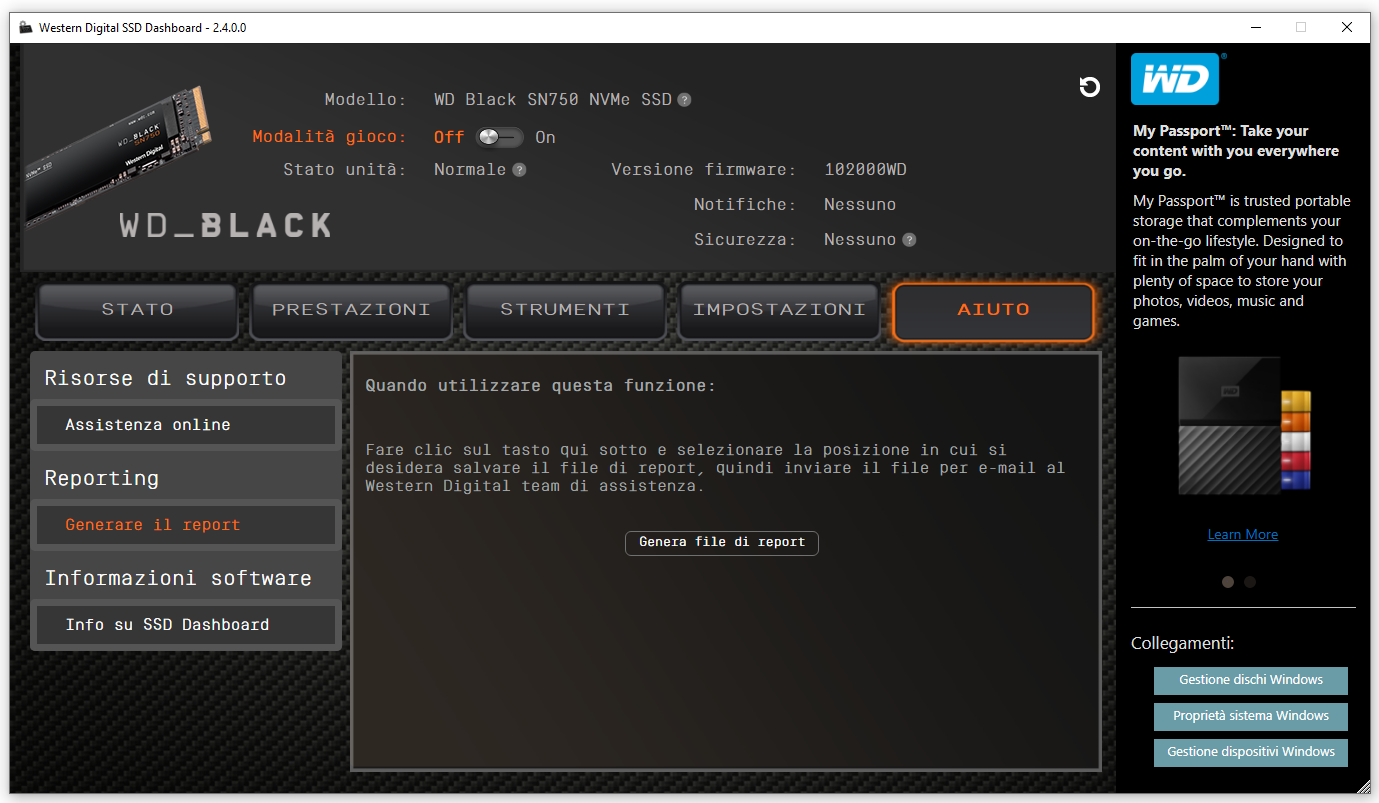
Task: Open Proprietà sistema Windows
Action: point(1251,716)
